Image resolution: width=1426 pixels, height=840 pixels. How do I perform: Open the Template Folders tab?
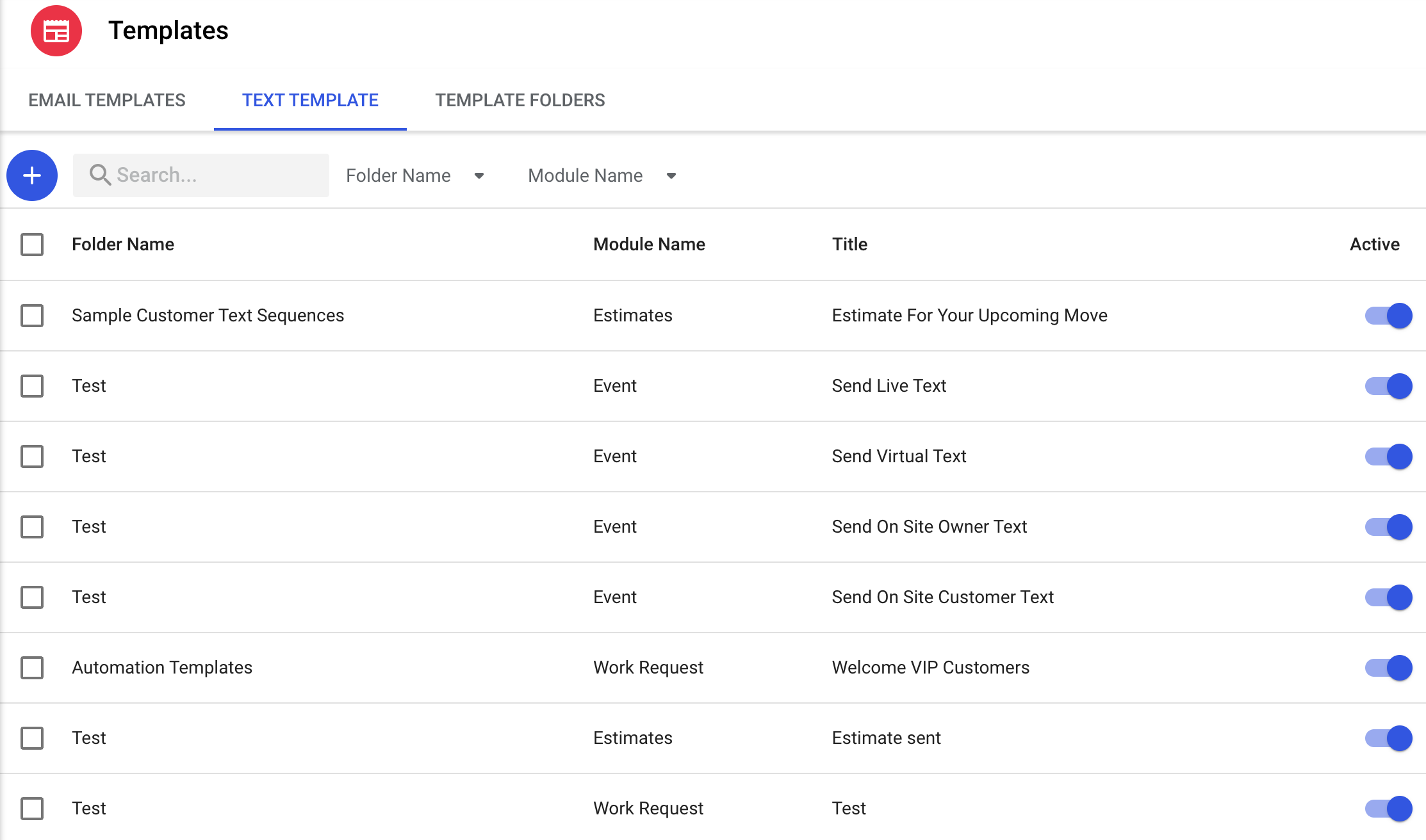pos(520,100)
